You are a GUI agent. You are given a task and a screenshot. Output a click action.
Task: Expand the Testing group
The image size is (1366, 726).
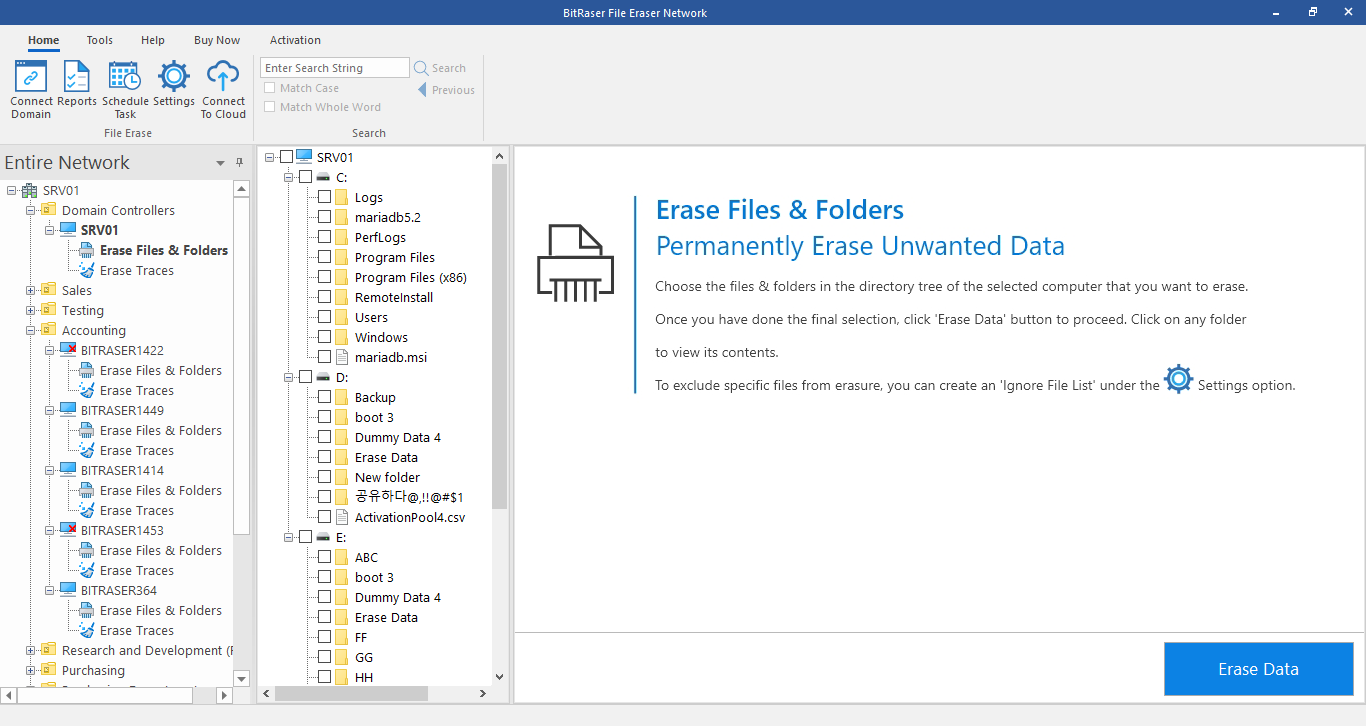tap(31, 310)
